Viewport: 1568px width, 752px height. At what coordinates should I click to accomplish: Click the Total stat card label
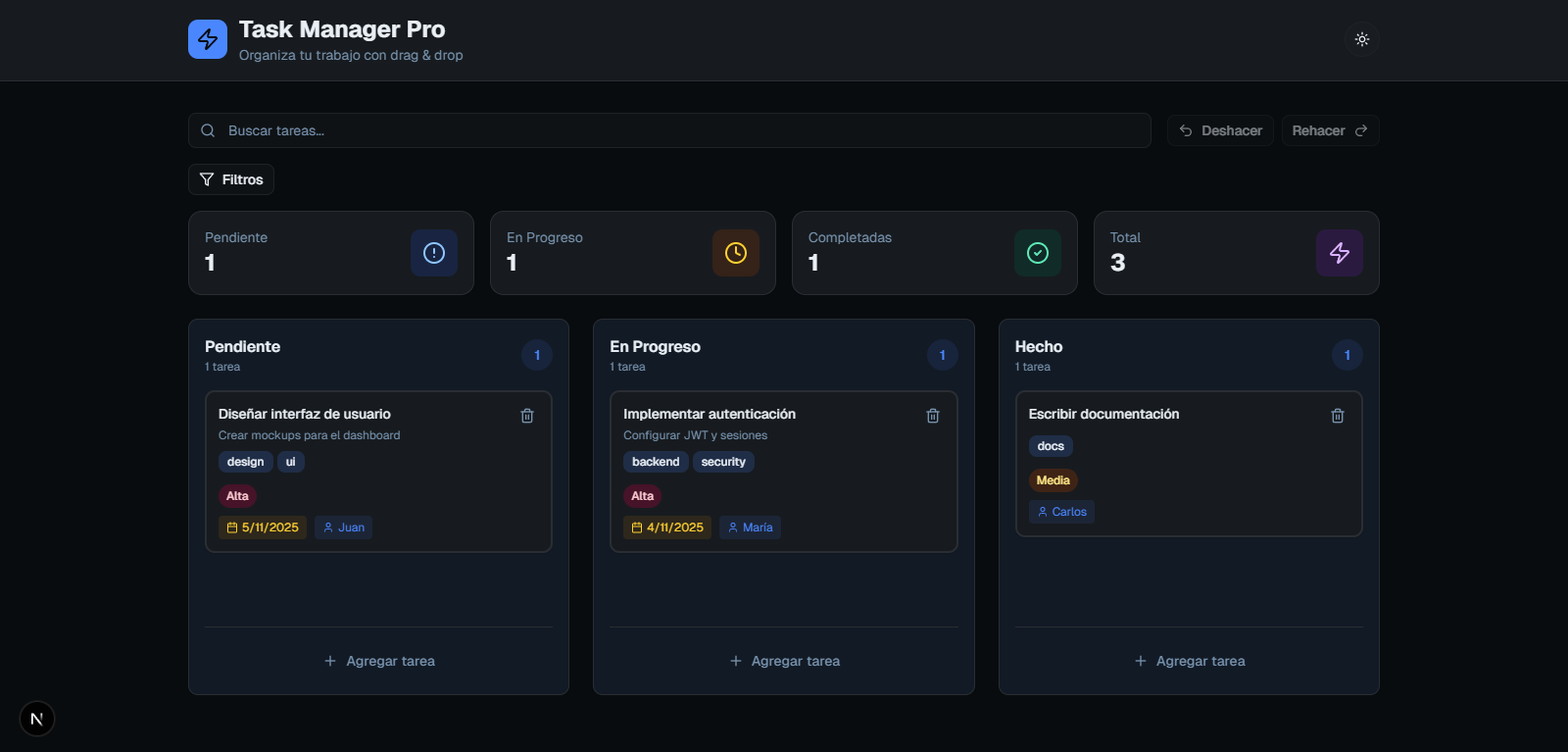point(1125,237)
